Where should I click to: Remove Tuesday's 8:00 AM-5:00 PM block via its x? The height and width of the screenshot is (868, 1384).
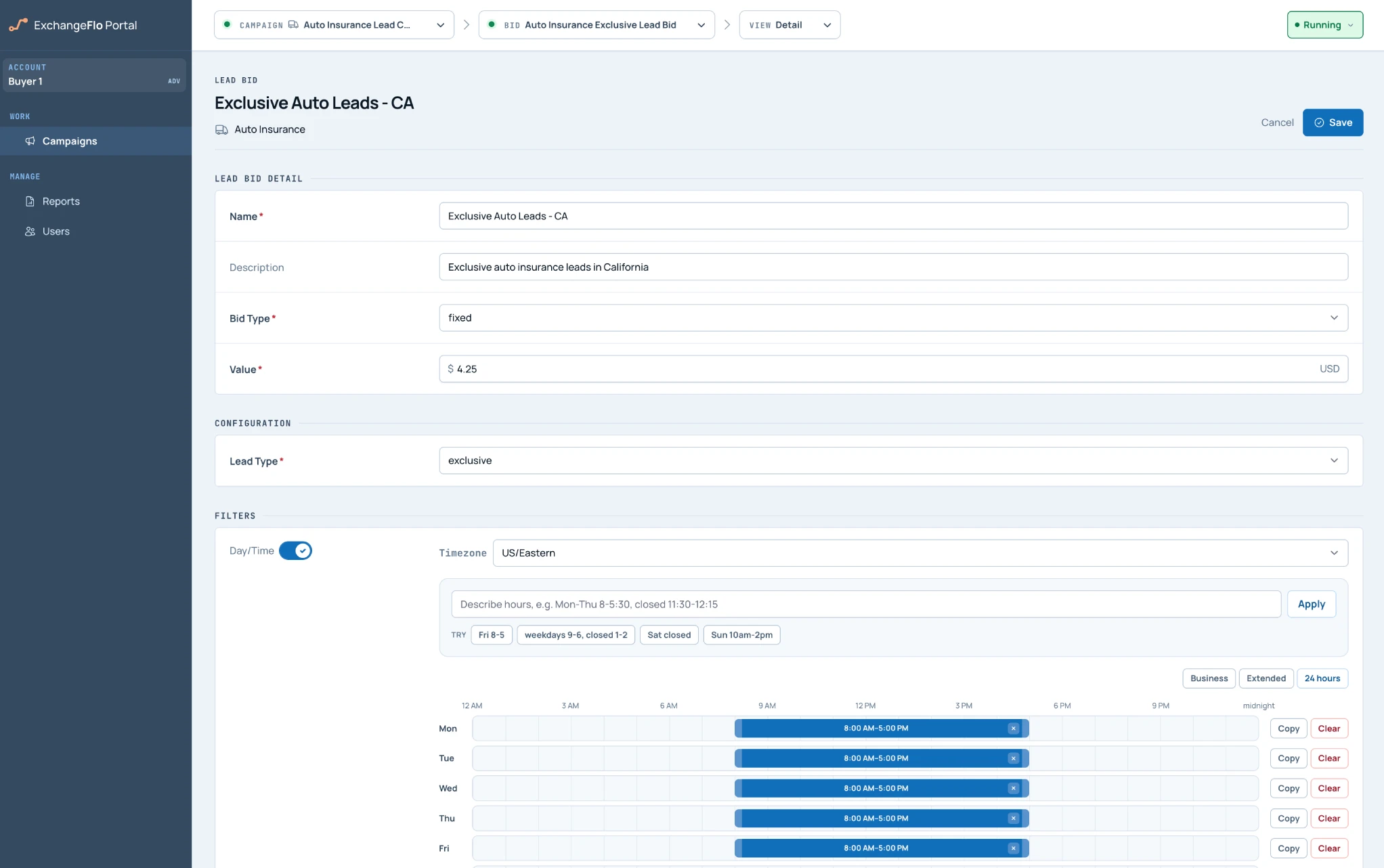1013,758
